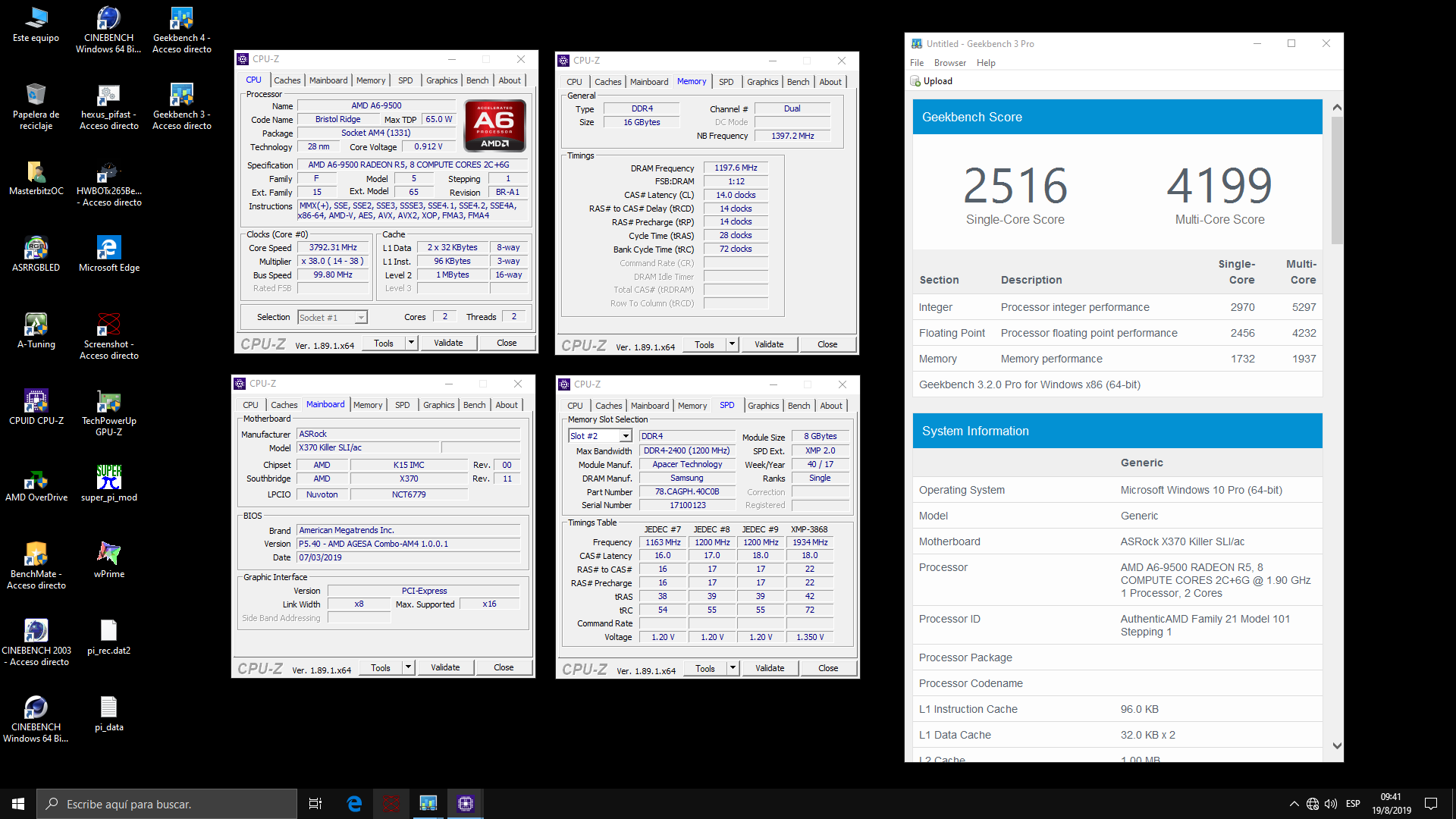The image size is (1456, 819).
Task: Open CINEBENCH 2003 shortcut icon
Action: (x=36, y=642)
